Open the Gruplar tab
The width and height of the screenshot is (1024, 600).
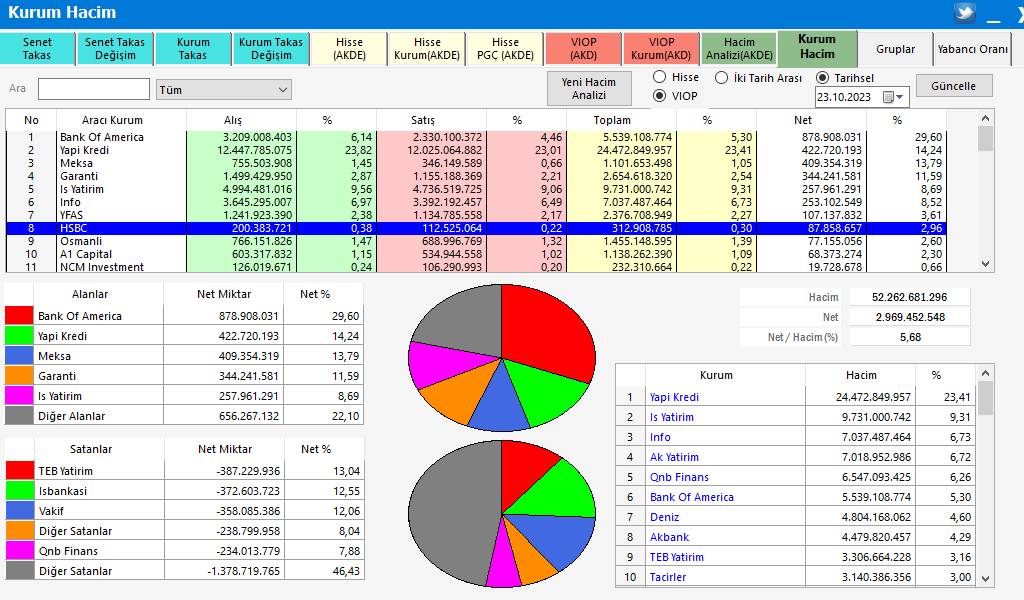point(895,49)
